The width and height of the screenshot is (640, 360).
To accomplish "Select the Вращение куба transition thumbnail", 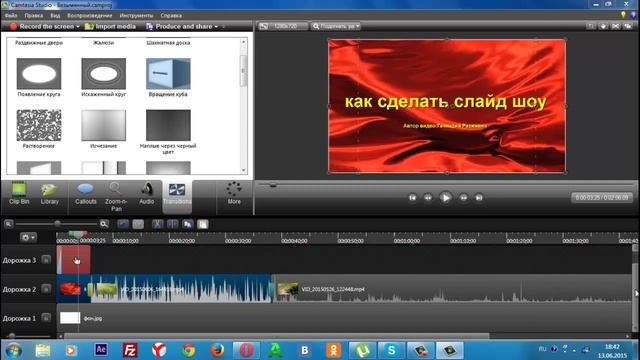I will [x=168, y=74].
